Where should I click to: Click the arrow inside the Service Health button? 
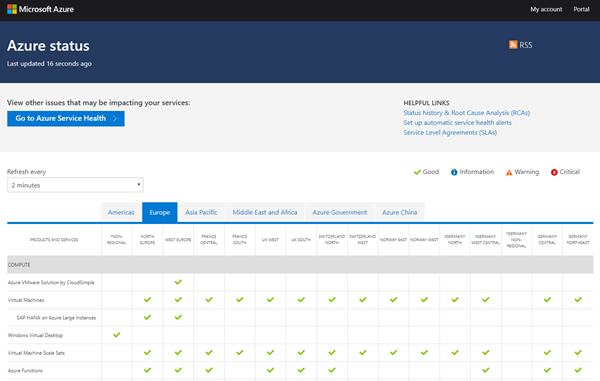pyautogui.click(x=115, y=119)
